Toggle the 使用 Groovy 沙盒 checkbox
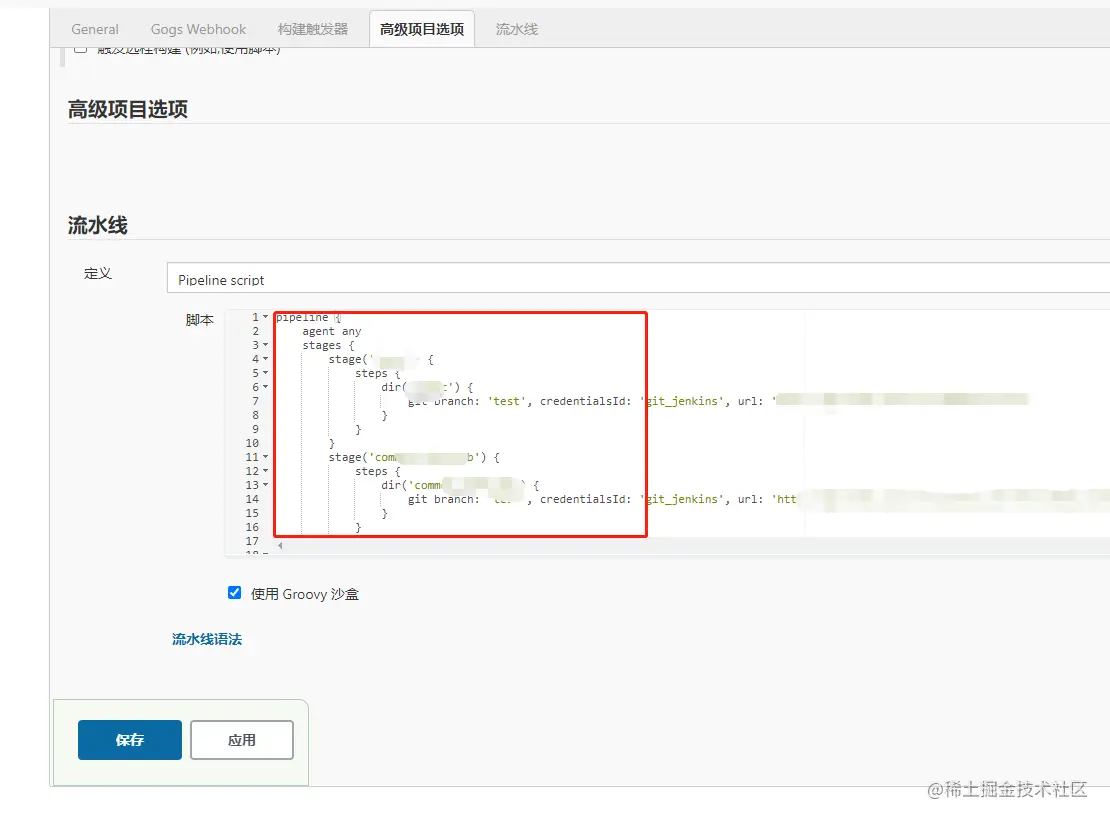Viewport: 1110px width, 822px height. [234, 593]
